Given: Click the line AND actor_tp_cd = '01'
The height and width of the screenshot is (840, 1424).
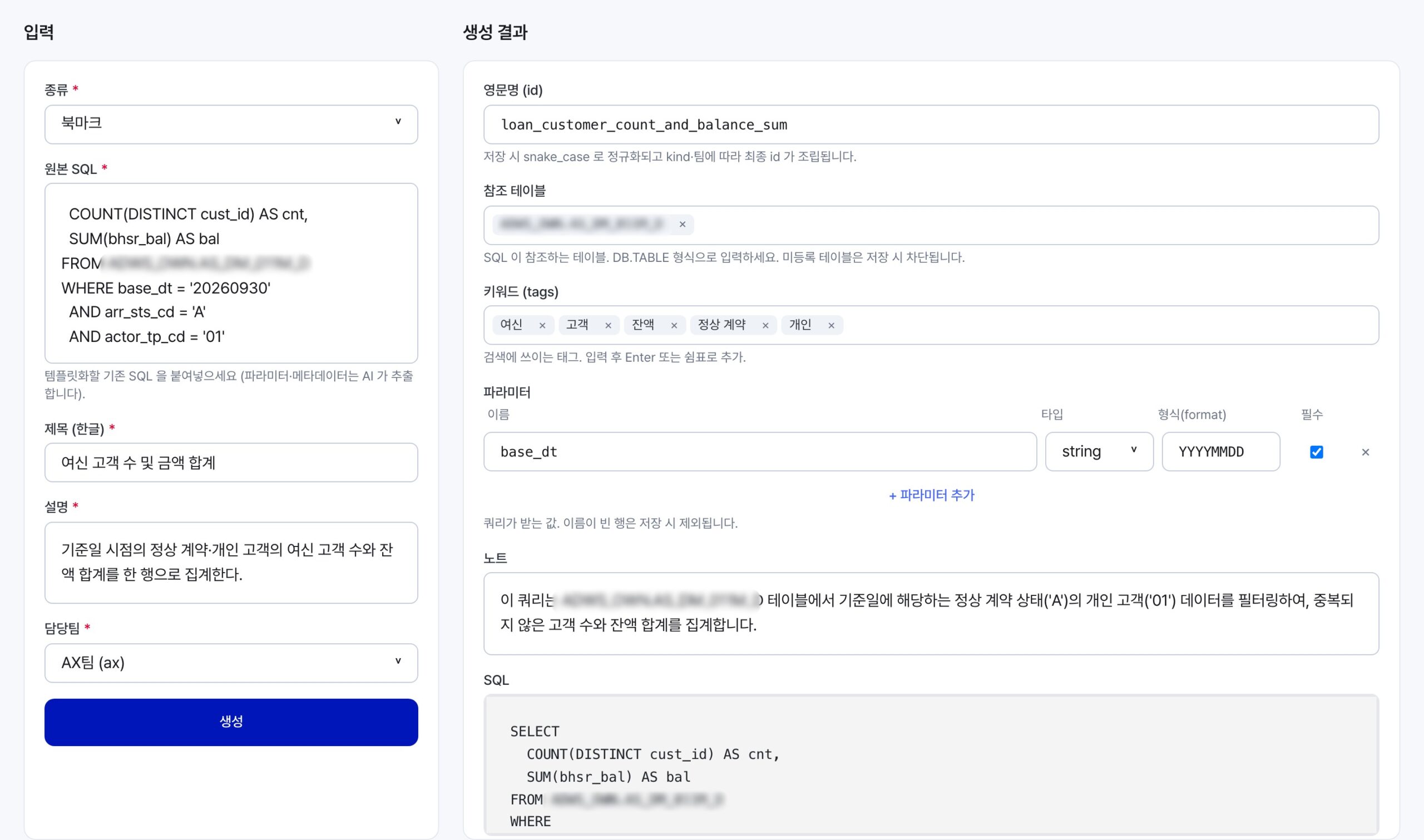Looking at the screenshot, I should [147, 337].
